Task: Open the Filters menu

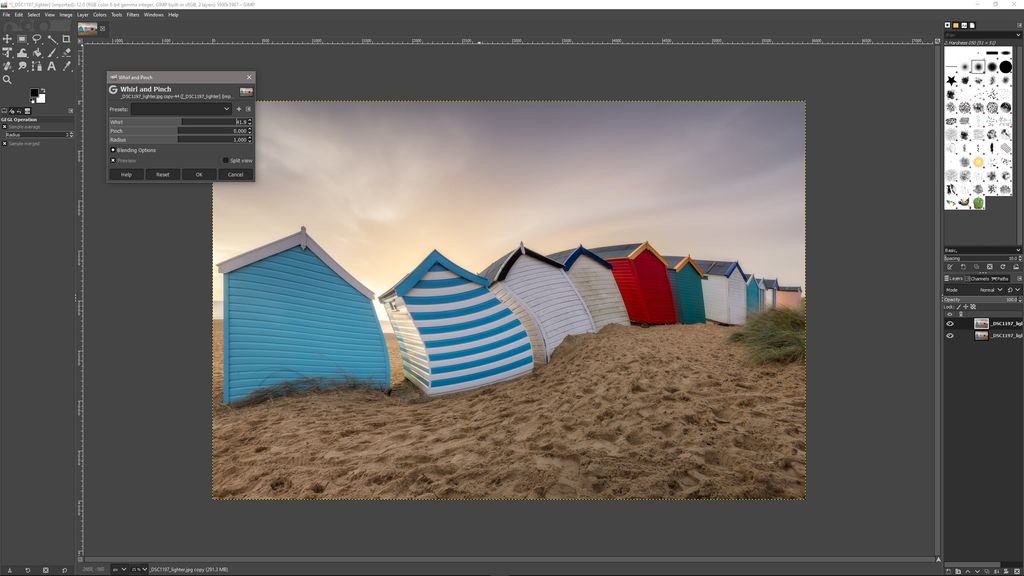Action: (x=131, y=14)
